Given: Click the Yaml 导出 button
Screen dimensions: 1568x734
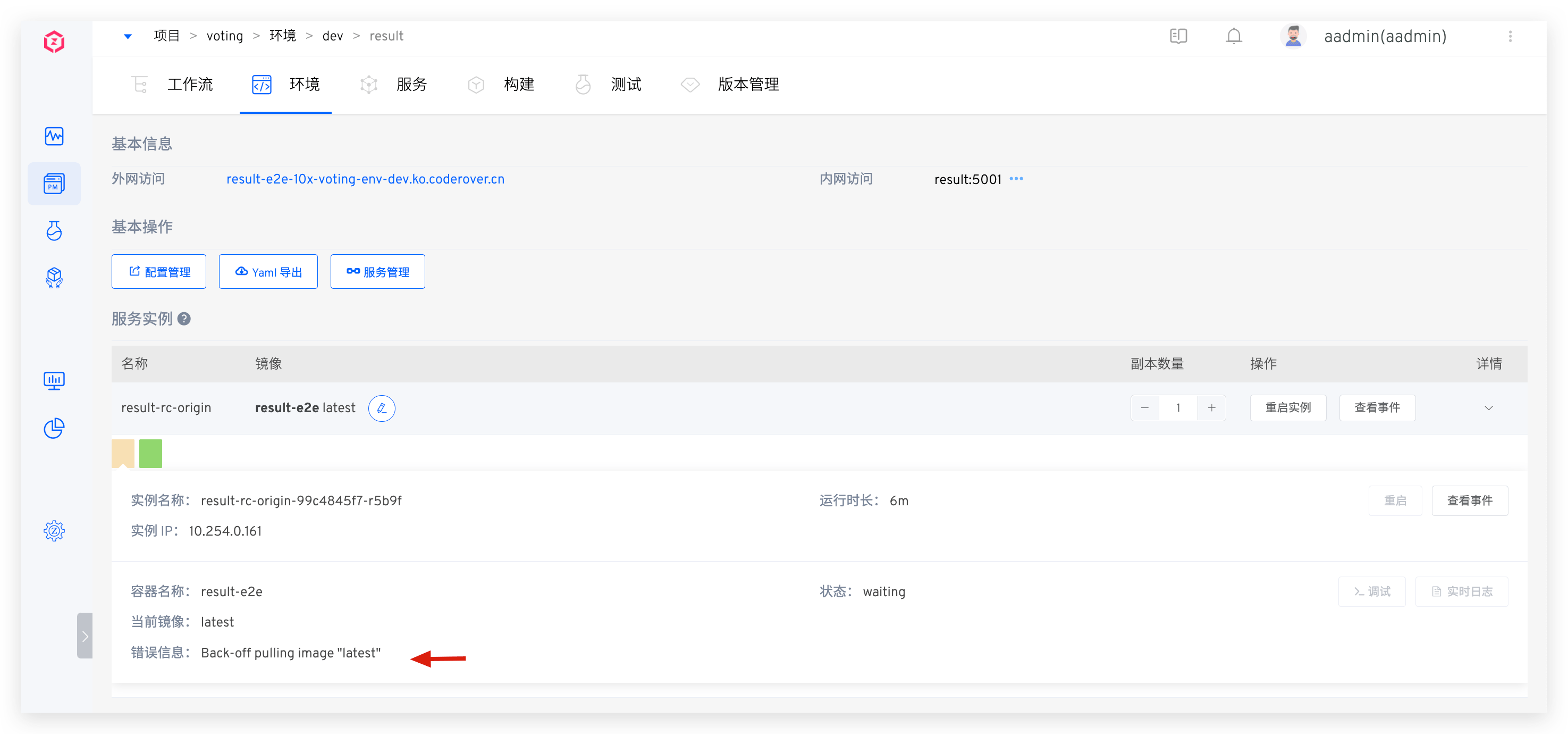Looking at the screenshot, I should pos(268,272).
